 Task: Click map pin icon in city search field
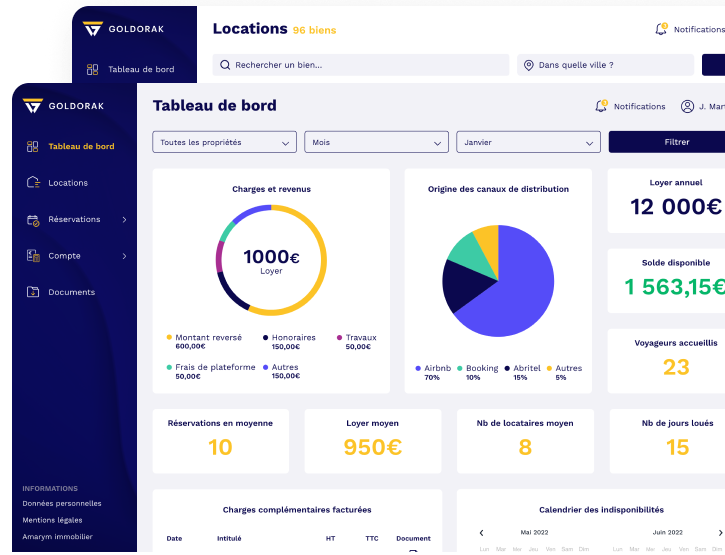[528, 65]
